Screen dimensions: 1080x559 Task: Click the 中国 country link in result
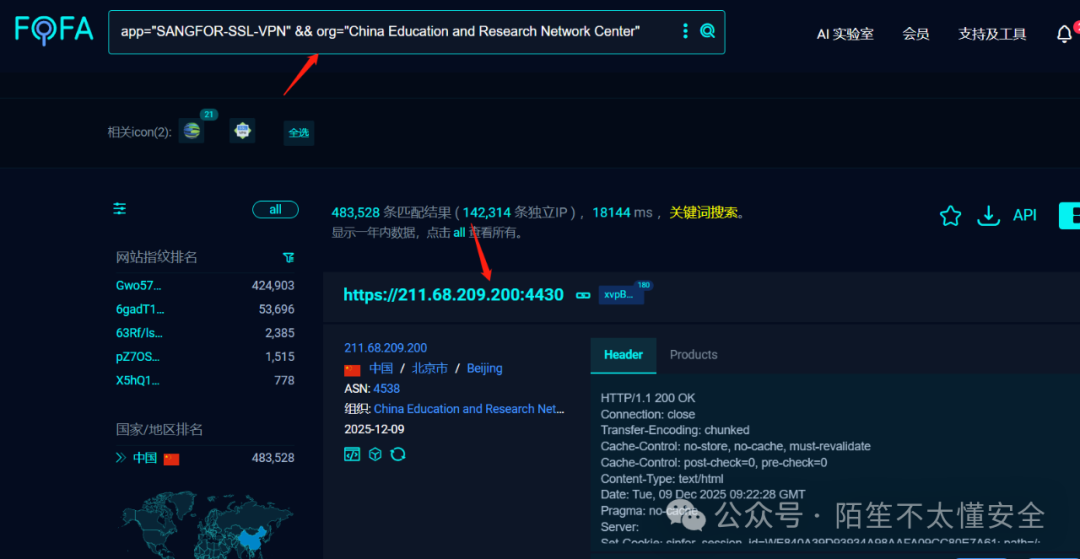[381, 368]
